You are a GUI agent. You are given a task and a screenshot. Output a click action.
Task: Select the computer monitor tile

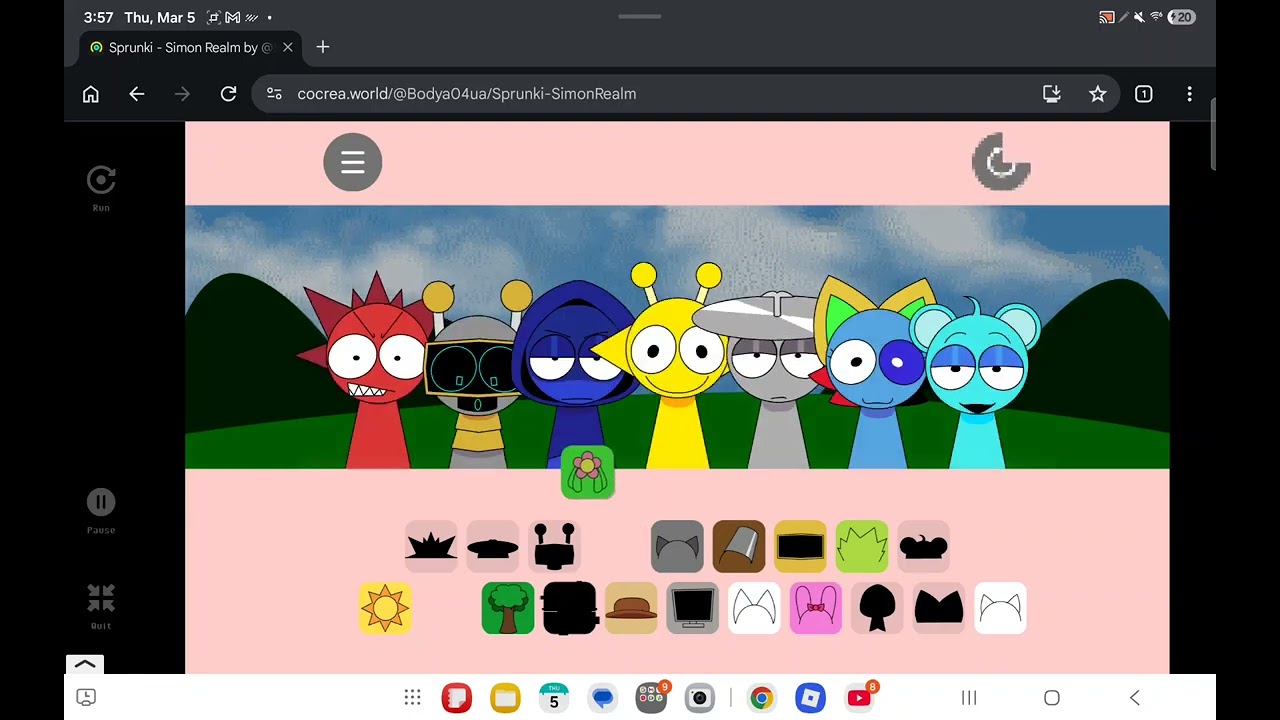coord(692,608)
